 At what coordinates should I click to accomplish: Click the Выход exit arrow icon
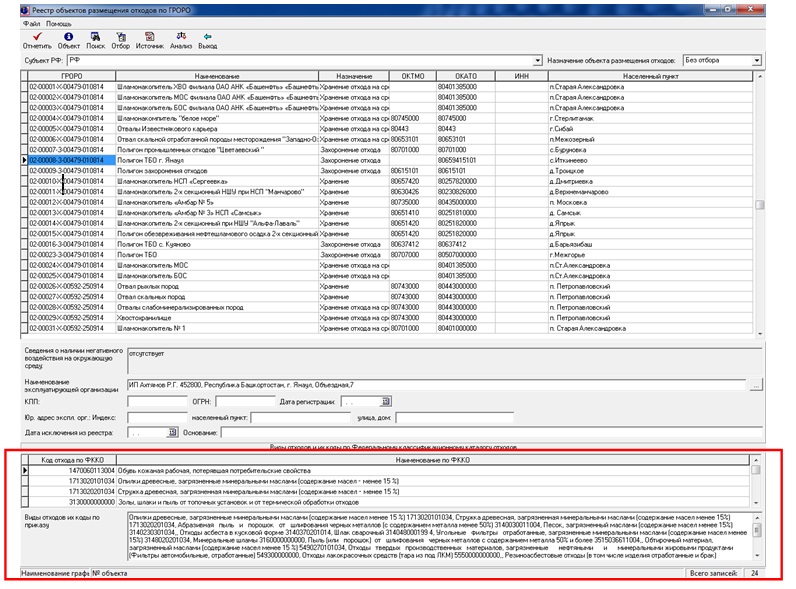(x=207, y=38)
